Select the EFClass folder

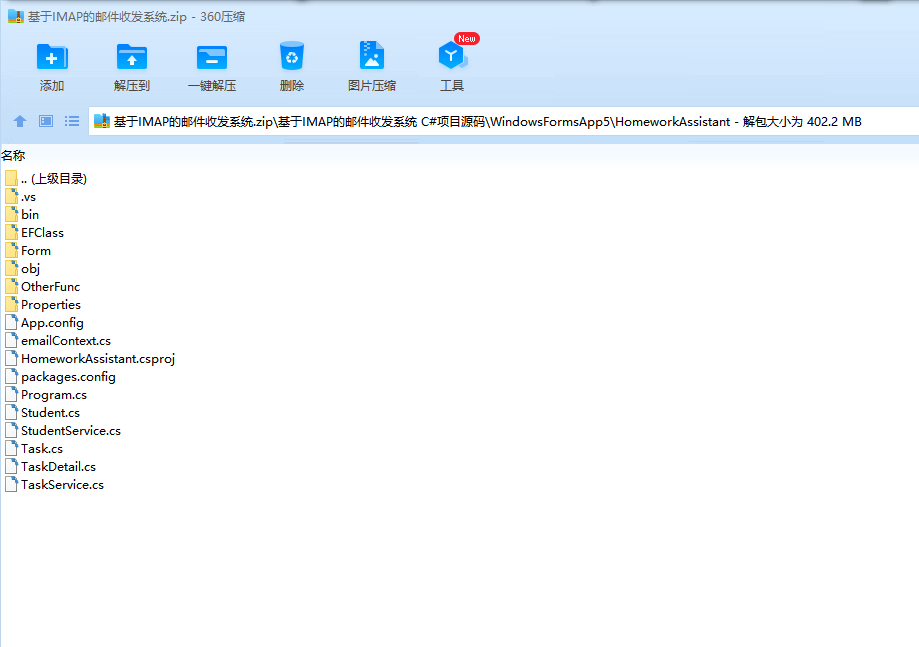pyautogui.click(x=35, y=233)
